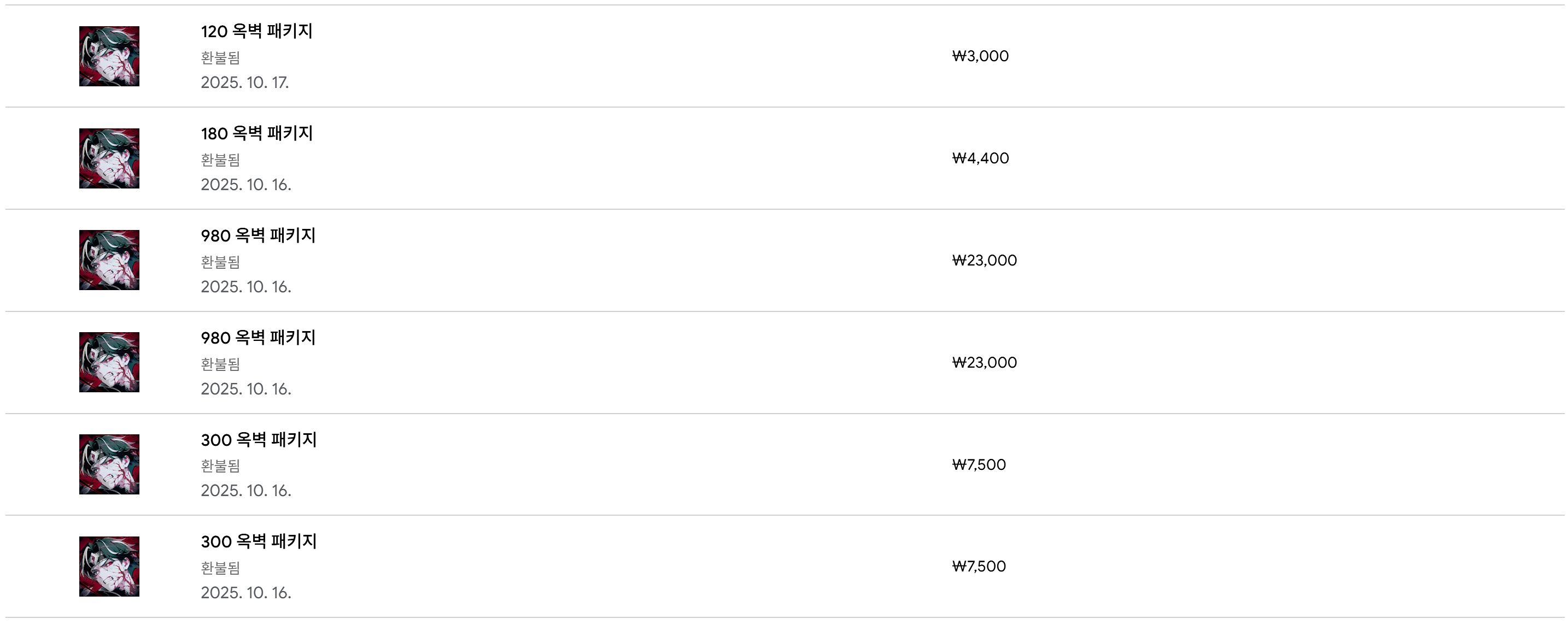Click 환불됨 status under the second 980 패키지

pos(220,364)
